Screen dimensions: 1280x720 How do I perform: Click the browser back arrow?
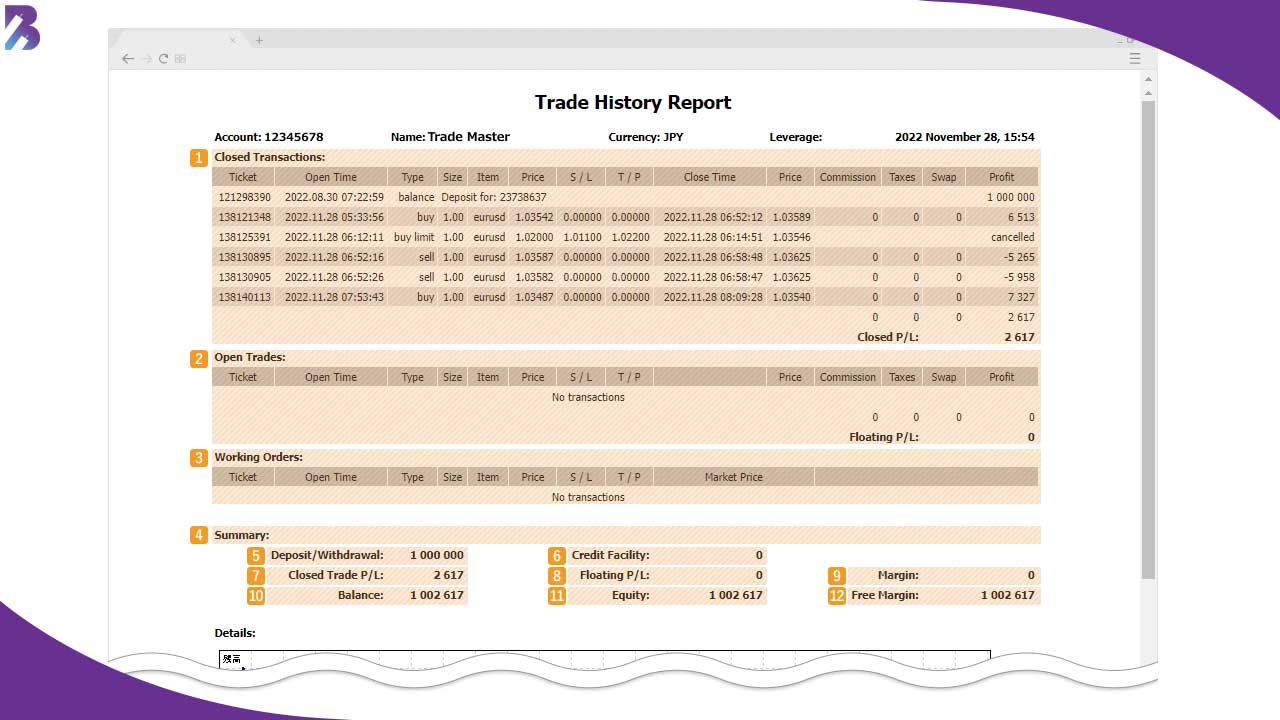click(128, 59)
